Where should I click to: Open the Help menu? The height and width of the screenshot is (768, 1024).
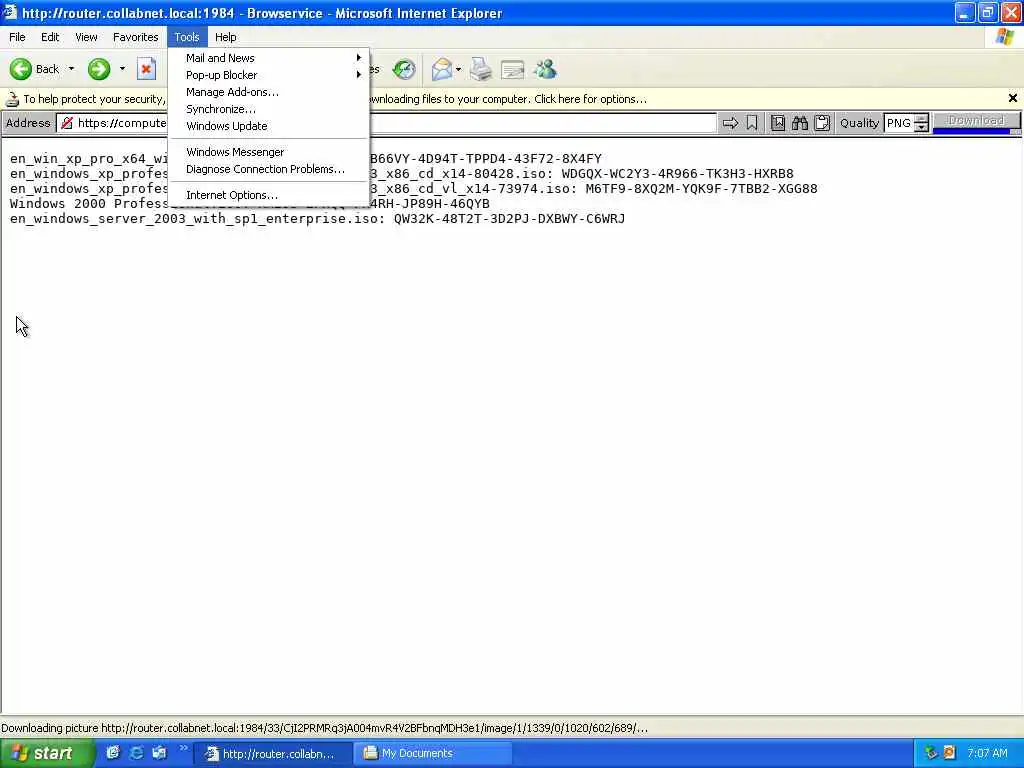(225, 37)
